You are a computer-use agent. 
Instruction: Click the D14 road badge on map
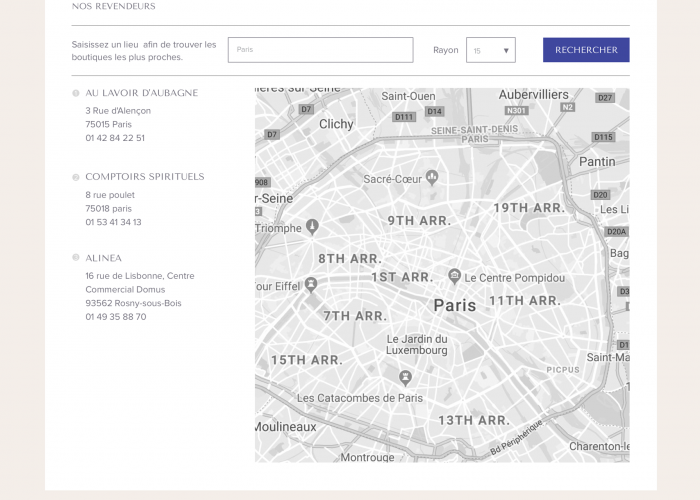point(434,111)
